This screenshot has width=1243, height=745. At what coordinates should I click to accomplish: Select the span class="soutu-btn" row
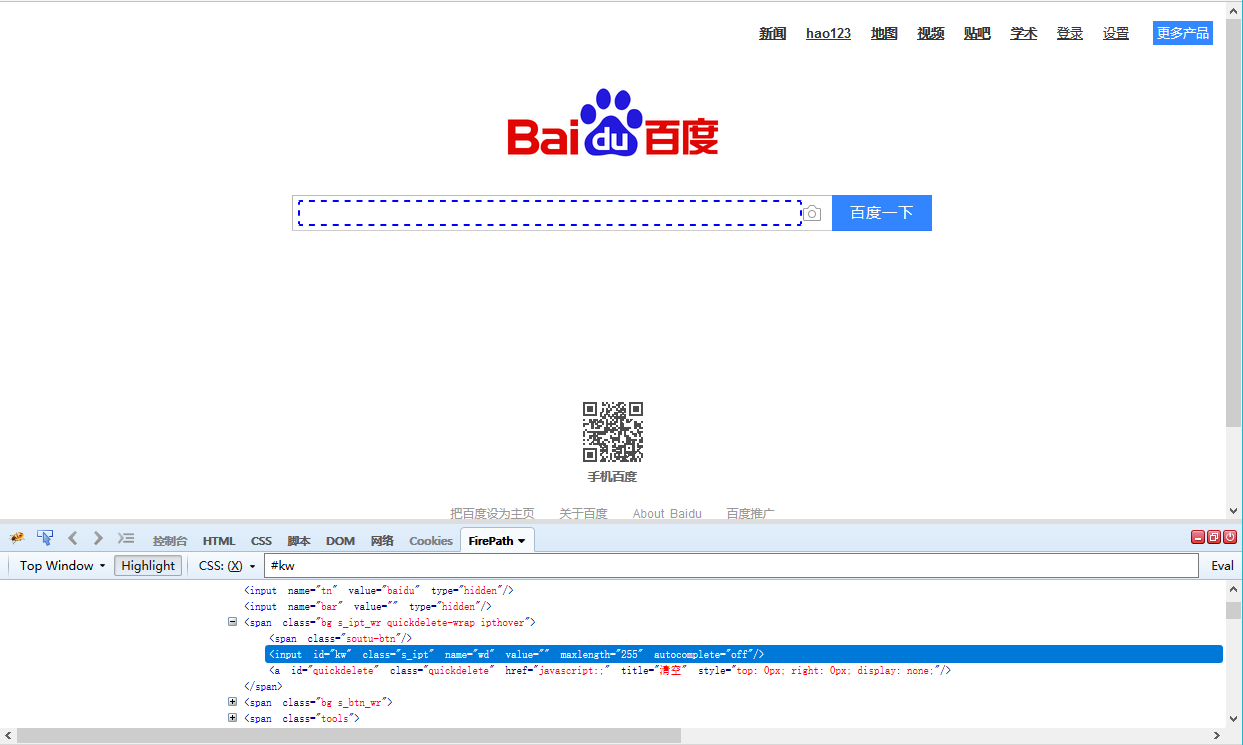340,638
